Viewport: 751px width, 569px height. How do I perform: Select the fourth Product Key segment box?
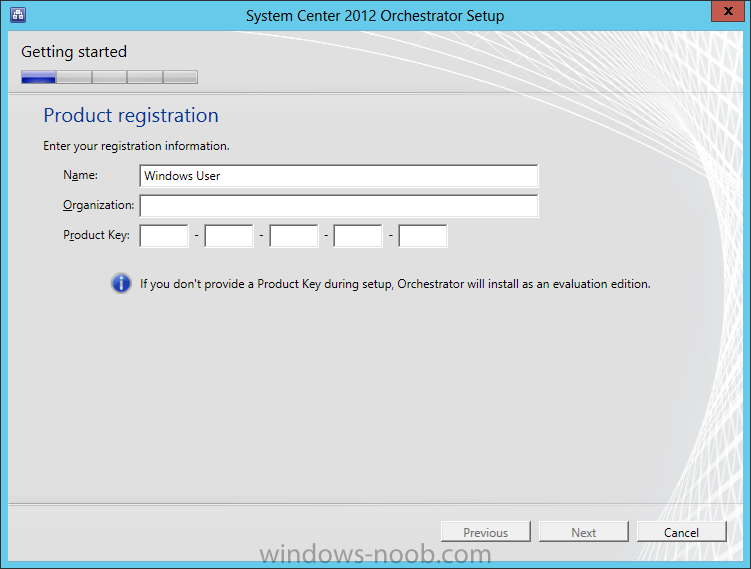pyautogui.click(x=358, y=236)
